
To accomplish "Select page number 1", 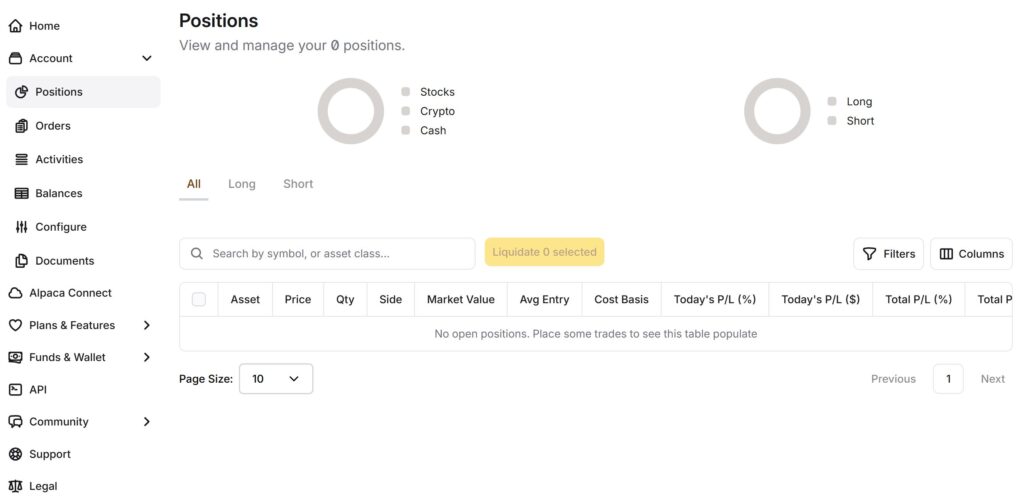I will coord(948,379).
